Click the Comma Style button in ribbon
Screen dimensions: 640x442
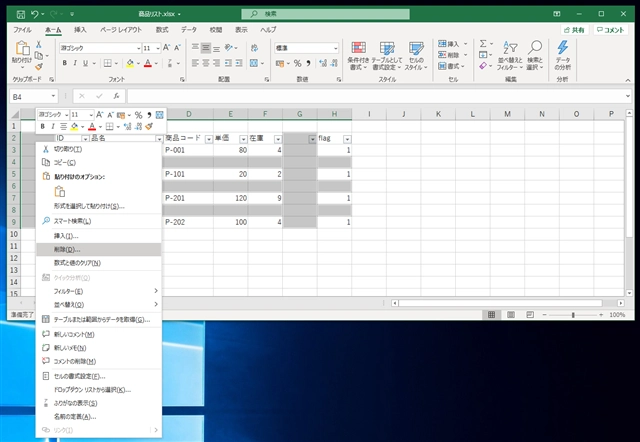tap(309, 63)
